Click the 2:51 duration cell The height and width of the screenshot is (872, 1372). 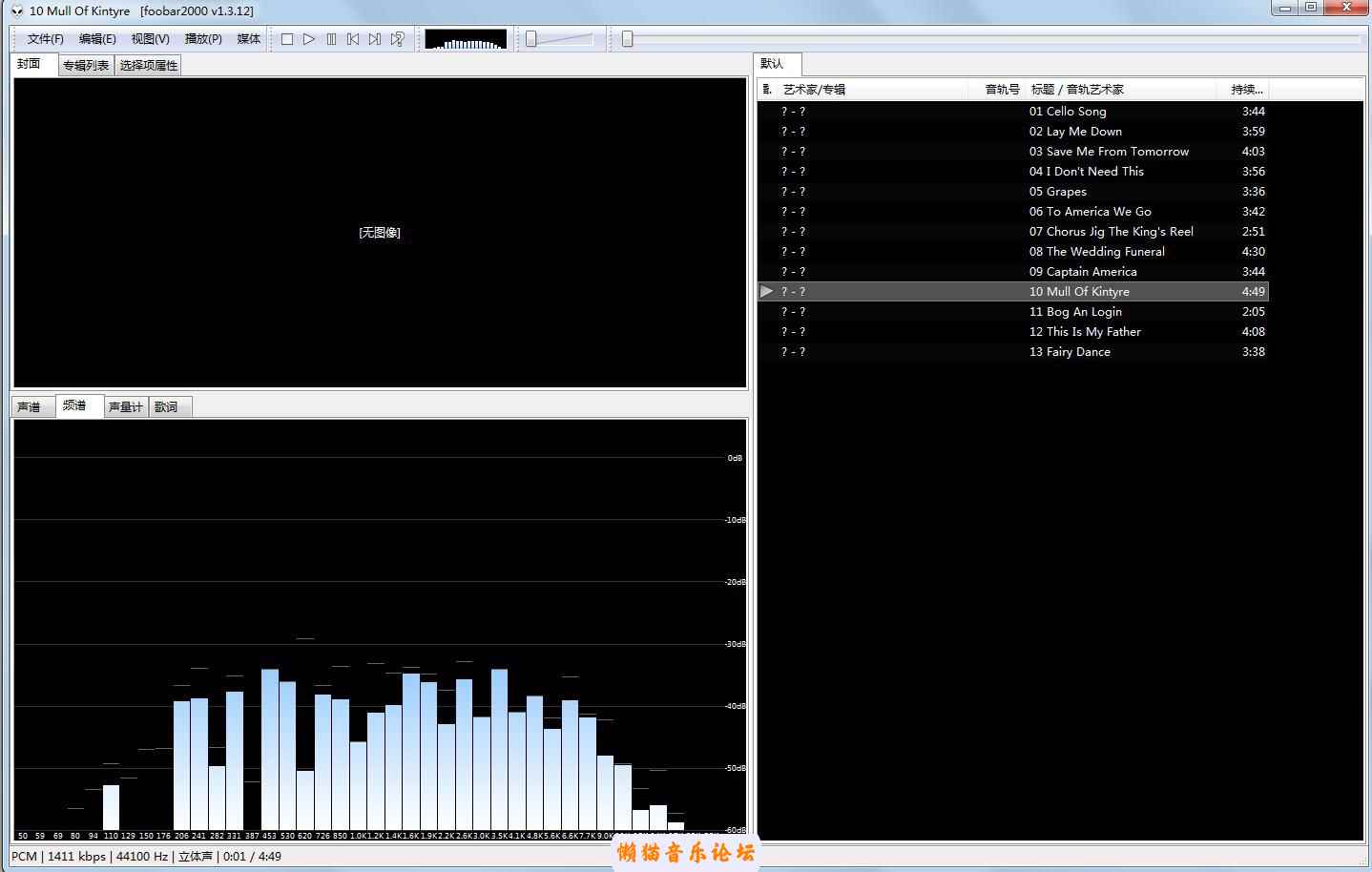[x=1254, y=232]
